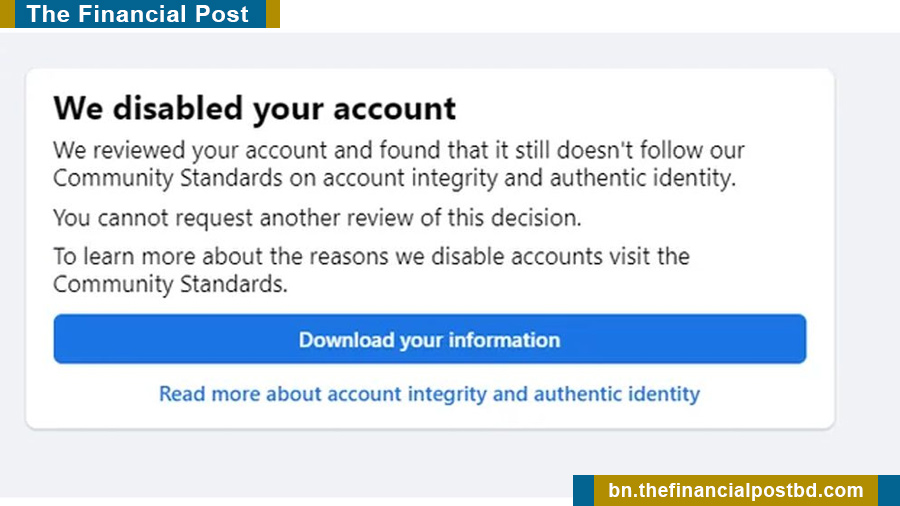This screenshot has height=506, width=900.
Task: Click gray background right of the dialog card
Action: [866, 250]
